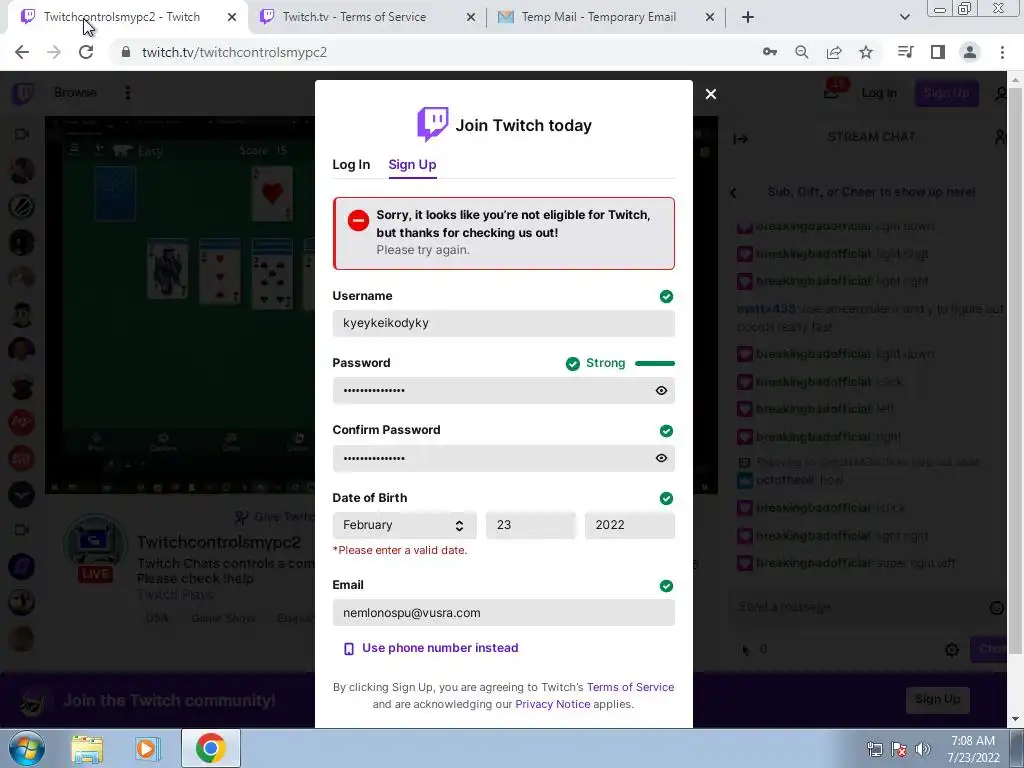The width and height of the screenshot is (1024, 768).
Task: Open the Terms of Service link
Action: [x=630, y=687]
